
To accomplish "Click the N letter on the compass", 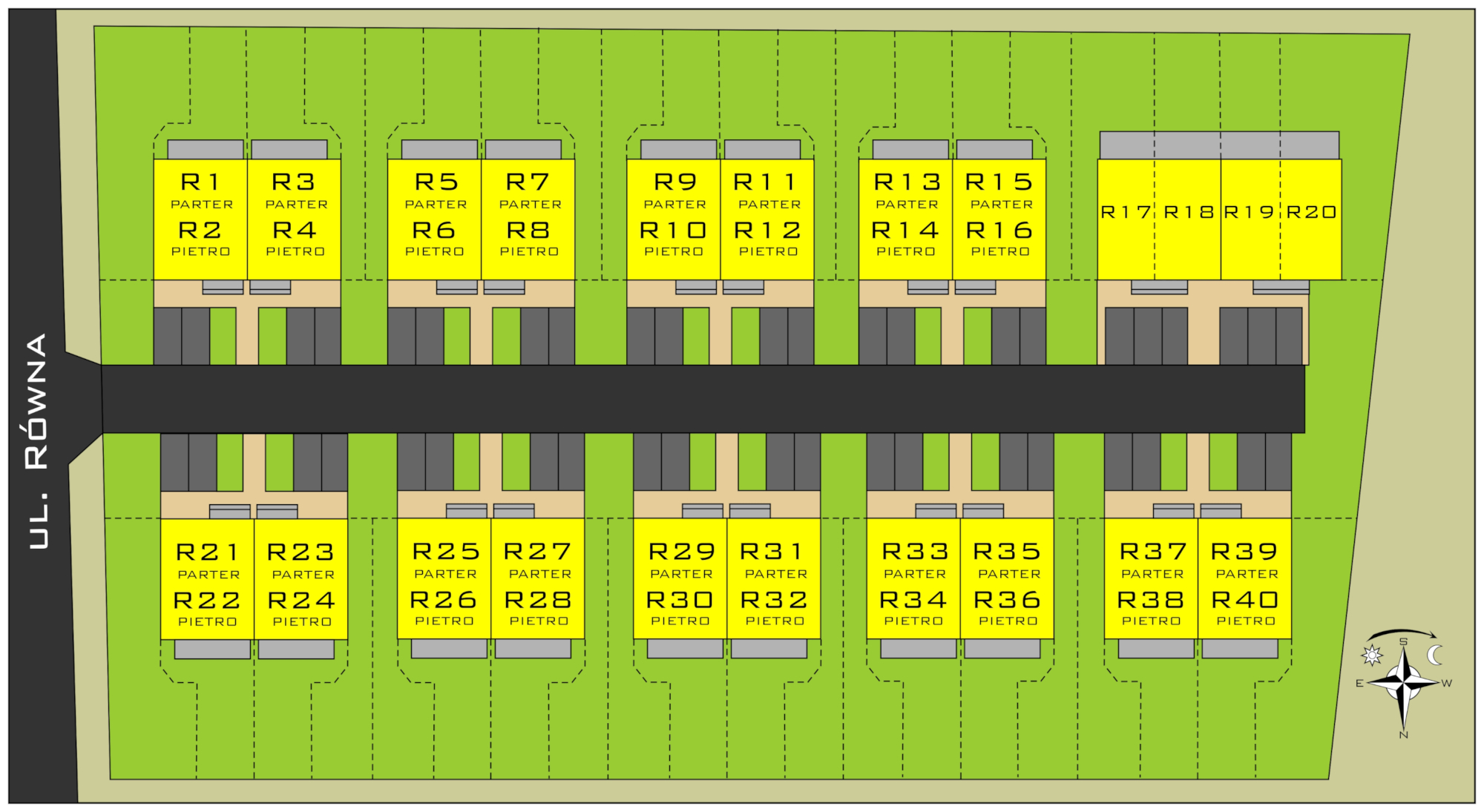I will 1403,736.
